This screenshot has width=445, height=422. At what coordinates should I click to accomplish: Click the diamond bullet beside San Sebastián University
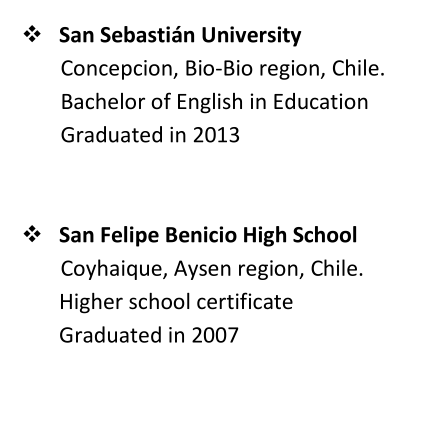(32, 34)
